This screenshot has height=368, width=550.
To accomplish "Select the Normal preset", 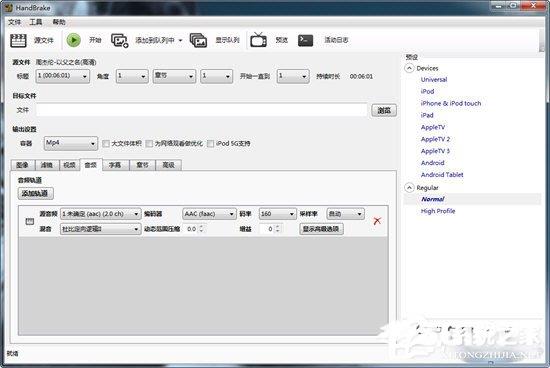I will (x=433, y=199).
